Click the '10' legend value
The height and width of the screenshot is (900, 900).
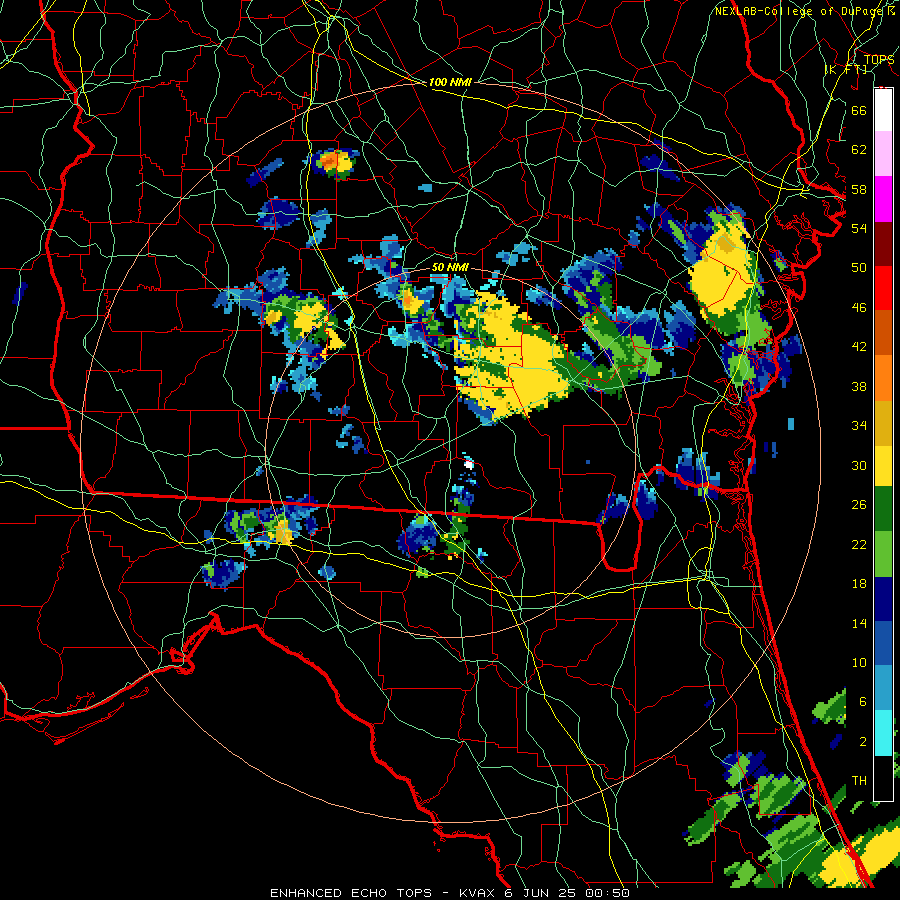click(859, 663)
